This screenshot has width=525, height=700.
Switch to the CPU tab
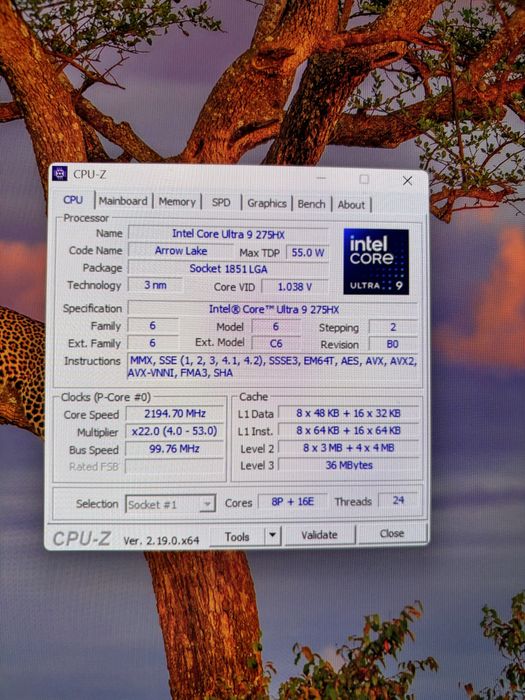pyautogui.click(x=73, y=200)
